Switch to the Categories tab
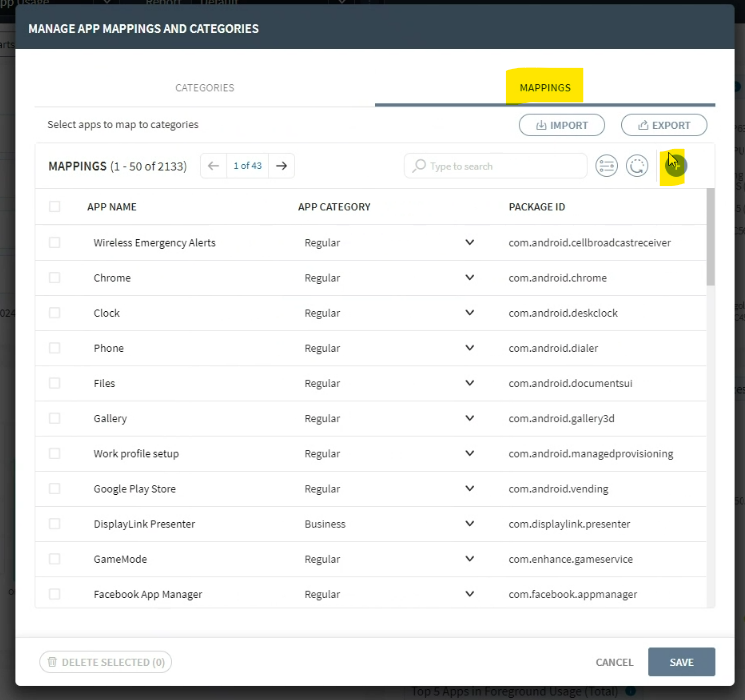Viewport: 745px width, 700px height. pos(205,88)
